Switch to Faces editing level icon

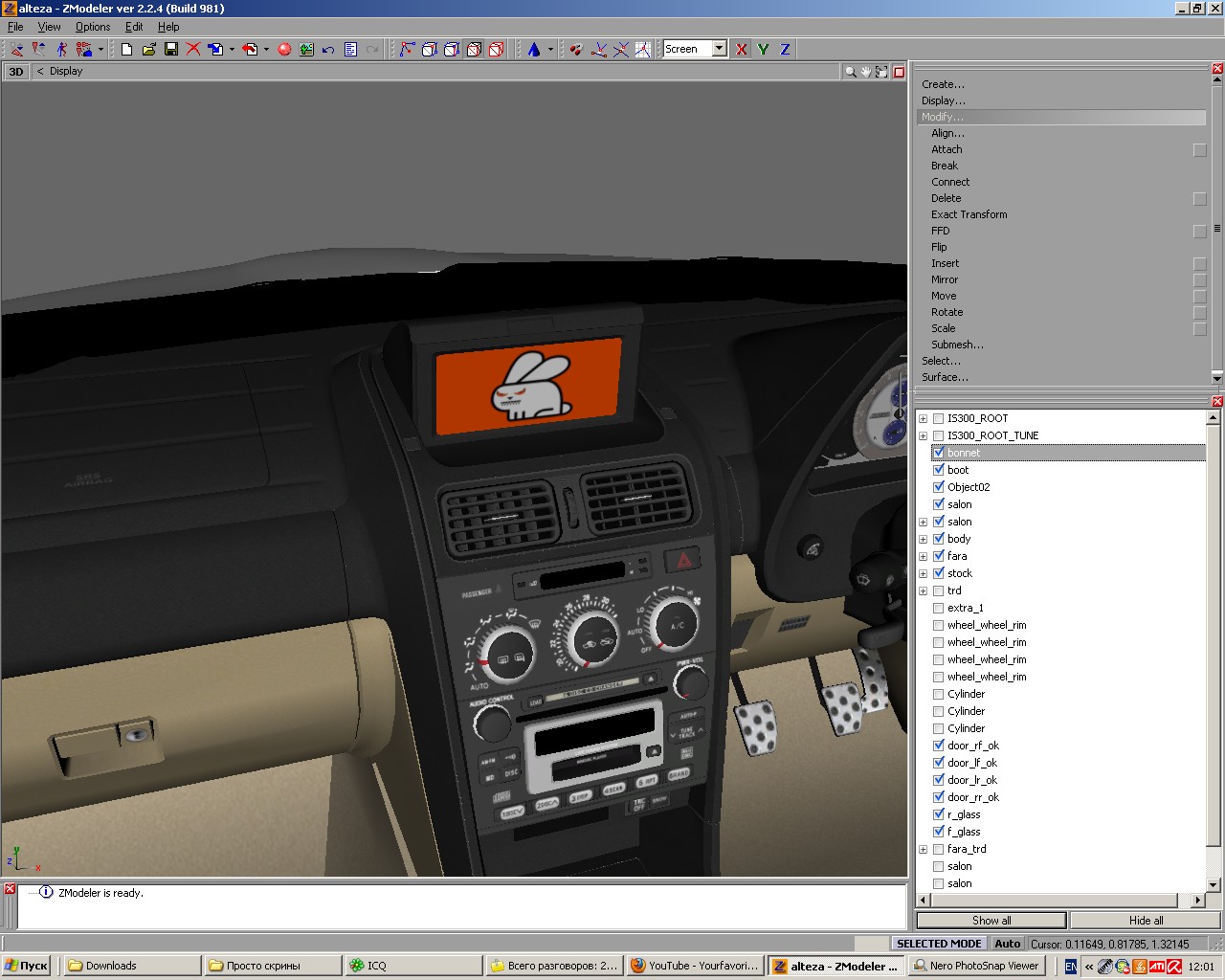click(452, 49)
